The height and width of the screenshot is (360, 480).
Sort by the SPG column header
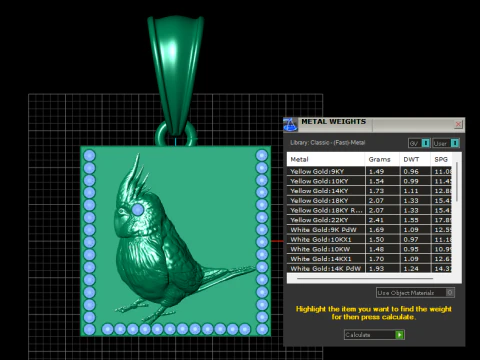click(x=441, y=159)
